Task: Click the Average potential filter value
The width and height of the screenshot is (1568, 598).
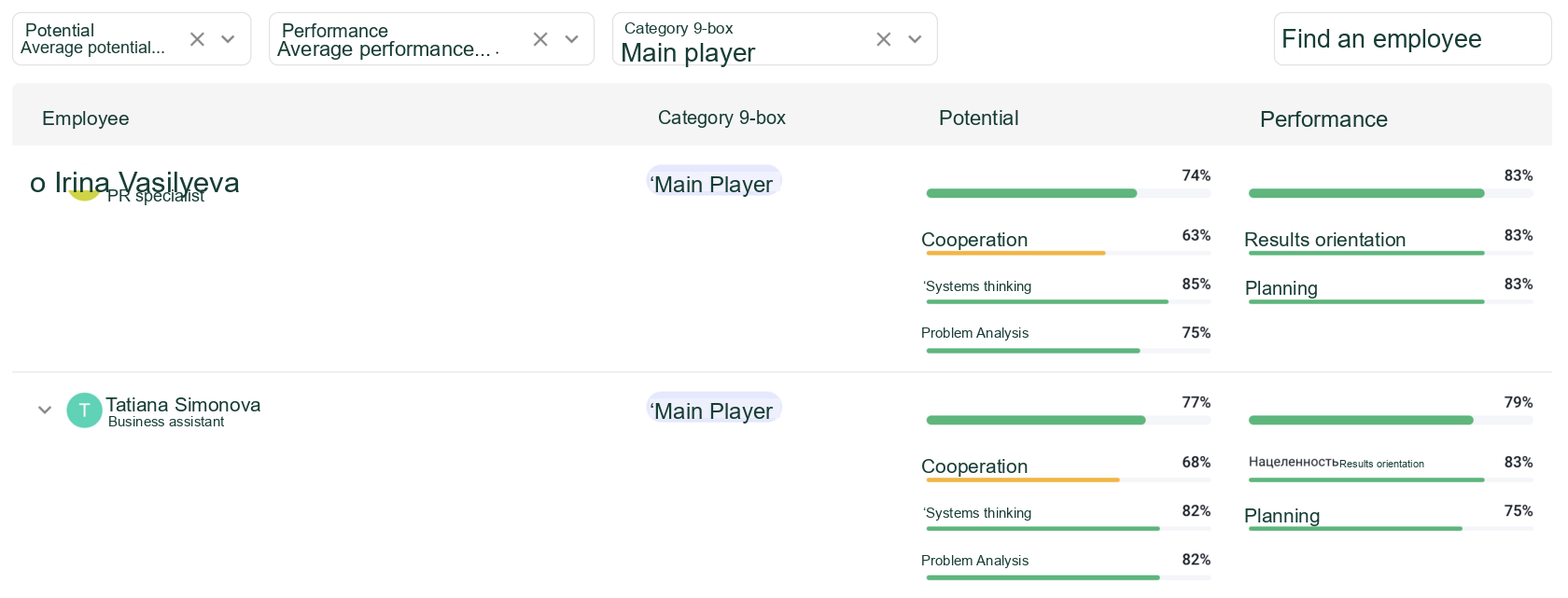Action: click(x=92, y=48)
